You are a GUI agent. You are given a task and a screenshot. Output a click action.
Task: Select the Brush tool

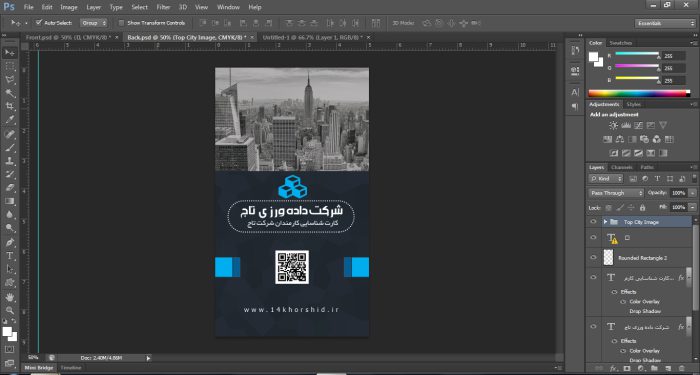point(9,148)
